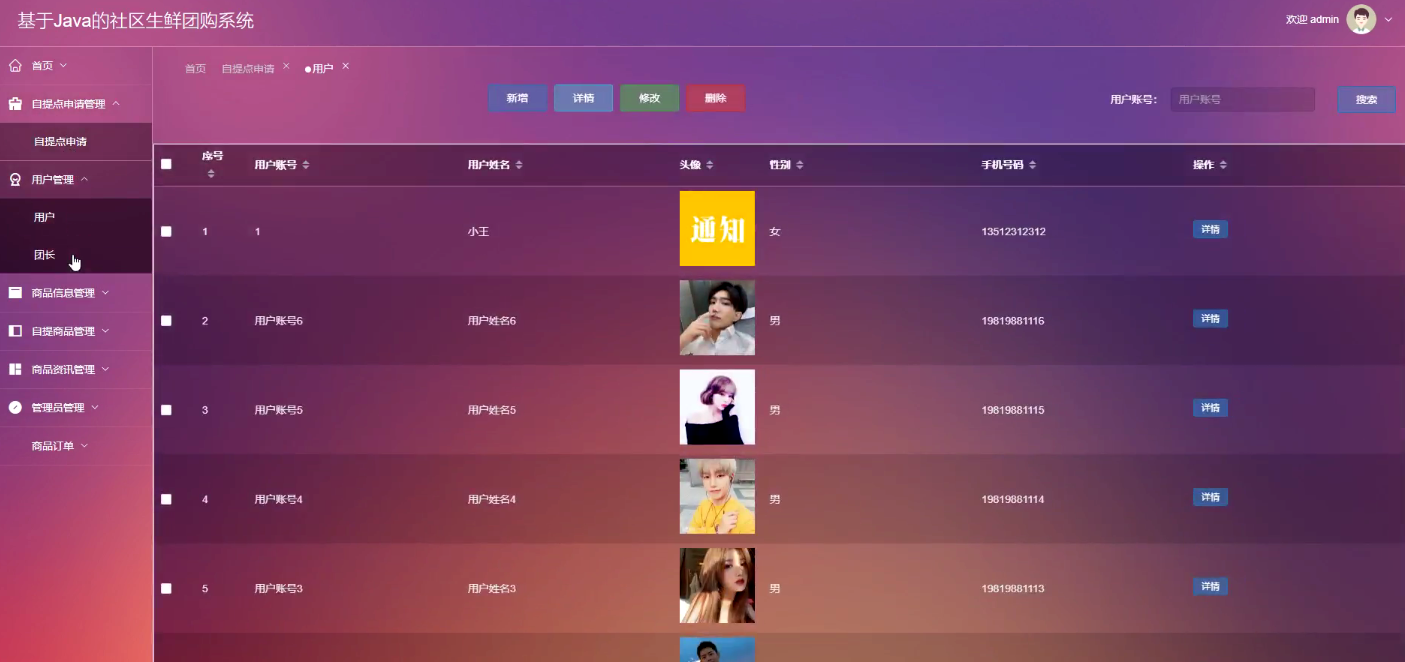Click the 新增 button
Screen dimensions: 1405x662
[x=517, y=98]
